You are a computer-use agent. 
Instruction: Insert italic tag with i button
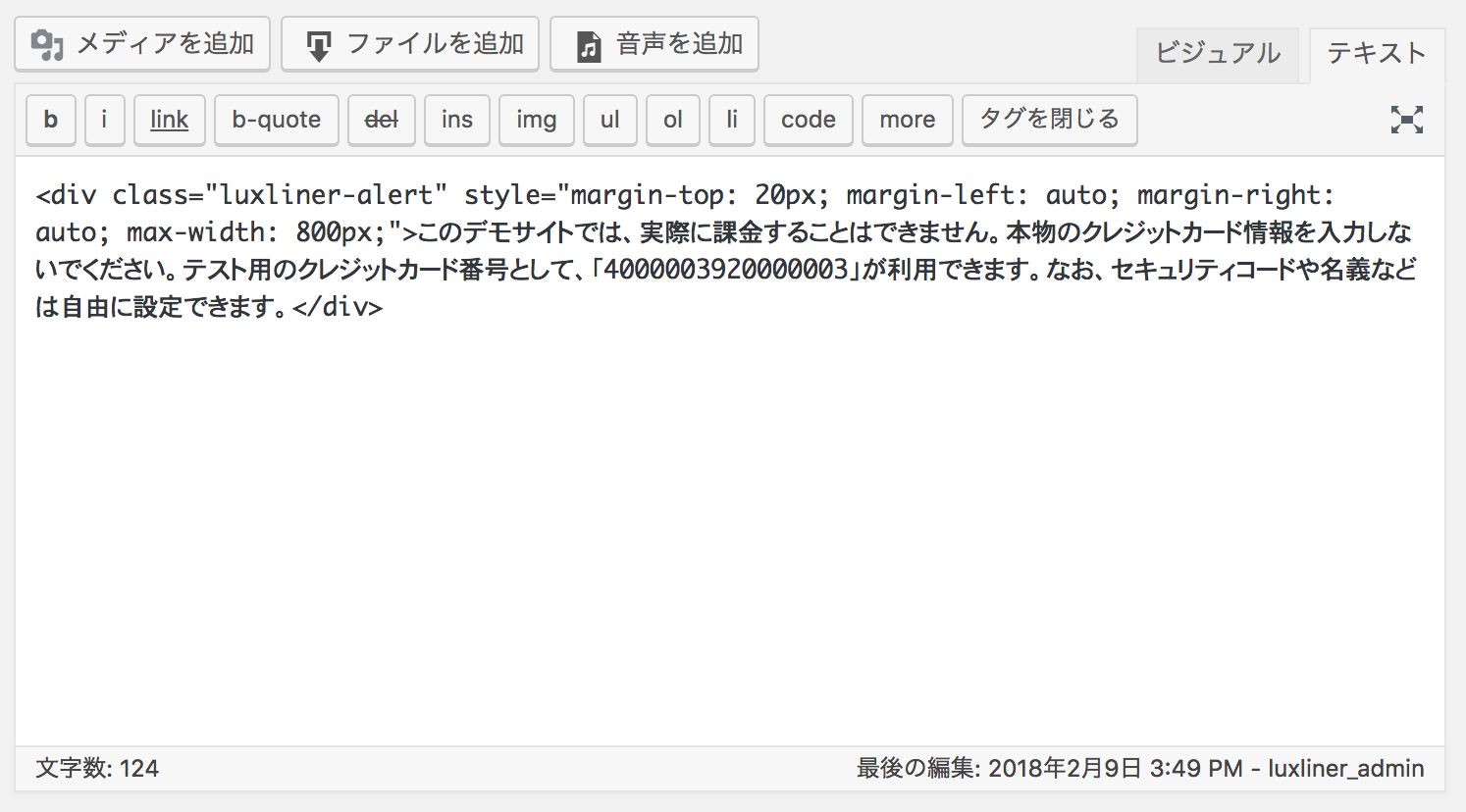coord(104,120)
